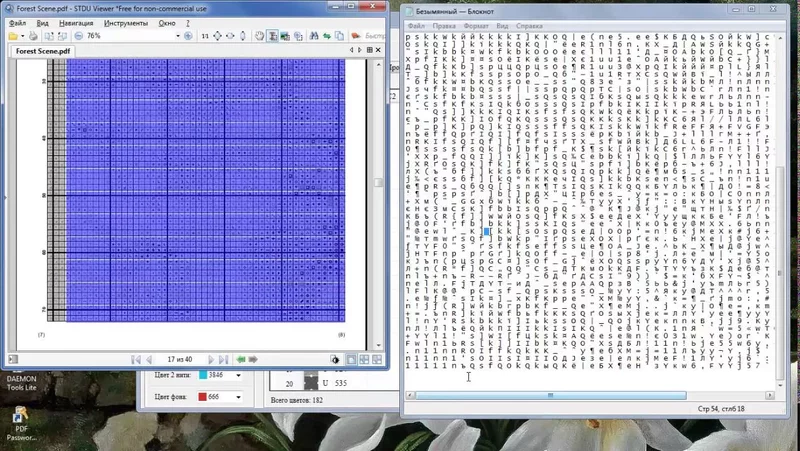Open the dropdown arrow beside the Open folder icon
This screenshot has width=800, height=451.
[x=22, y=36]
